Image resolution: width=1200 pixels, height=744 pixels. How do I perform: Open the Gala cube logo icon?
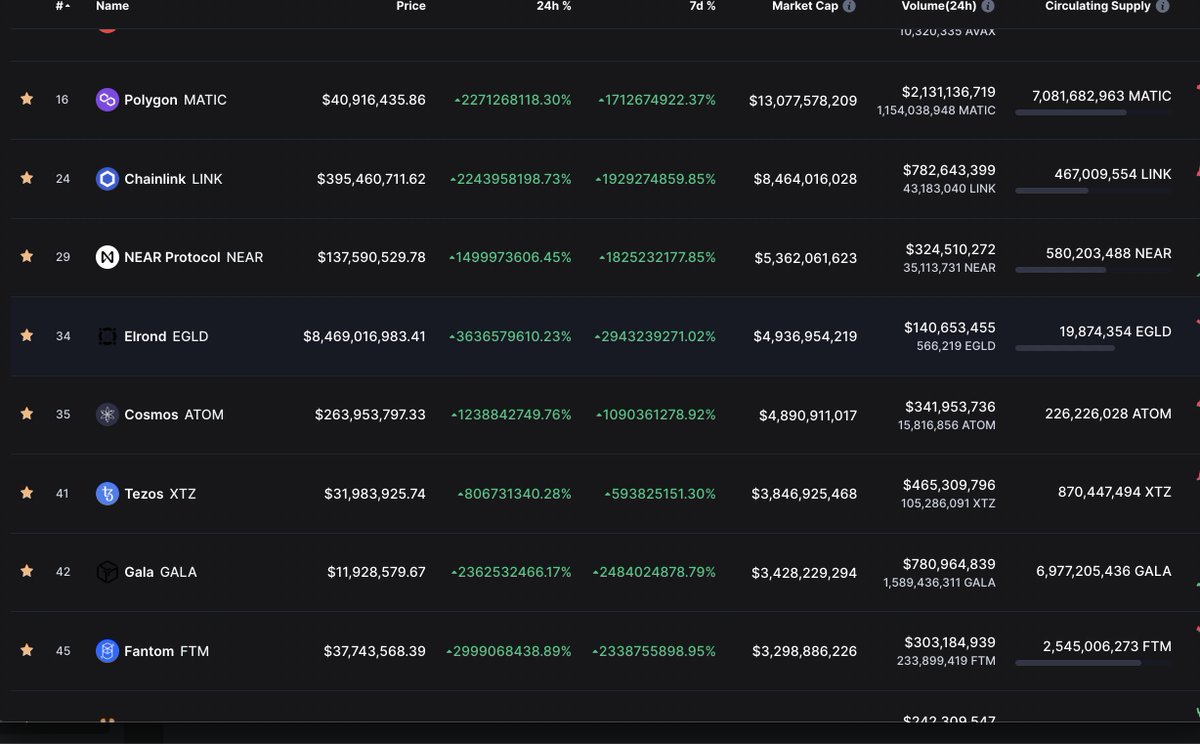pyautogui.click(x=107, y=572)
